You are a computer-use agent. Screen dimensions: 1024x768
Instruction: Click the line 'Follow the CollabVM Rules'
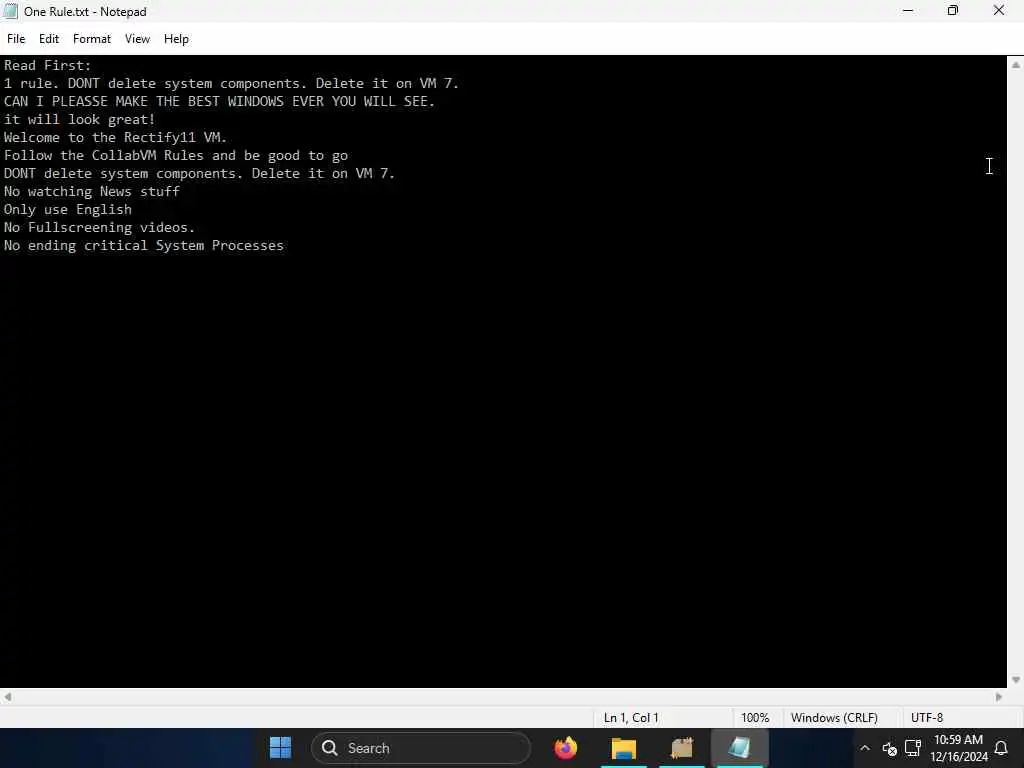(176, 155)
